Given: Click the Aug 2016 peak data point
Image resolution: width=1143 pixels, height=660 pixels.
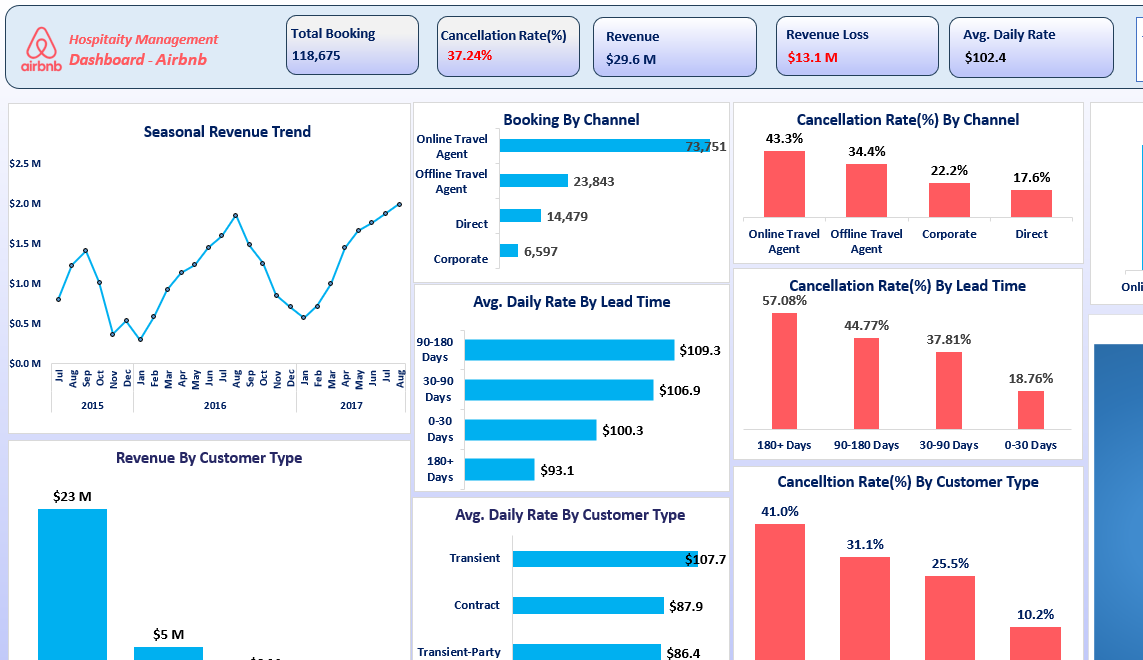Looking at the screenshot, I should tap(235, 216).
